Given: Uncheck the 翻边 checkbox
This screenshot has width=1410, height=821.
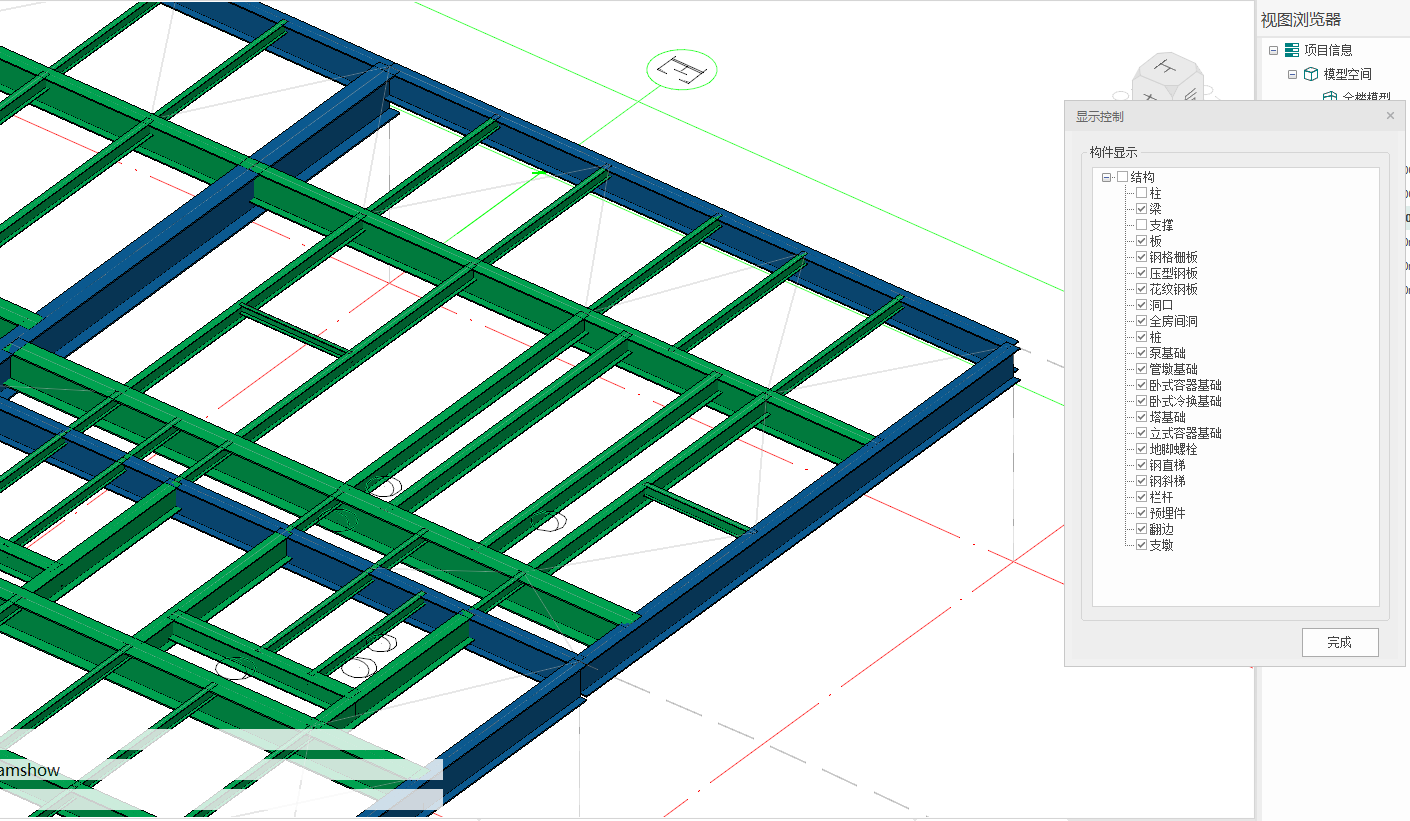Looking at the screenshot, I should (1141, 529).
